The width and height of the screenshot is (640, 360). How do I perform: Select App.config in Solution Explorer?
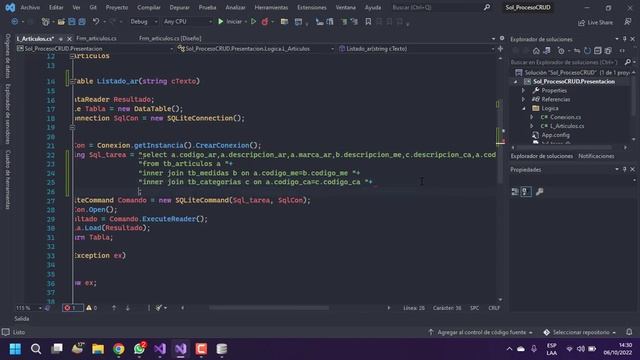click(555, 135)
